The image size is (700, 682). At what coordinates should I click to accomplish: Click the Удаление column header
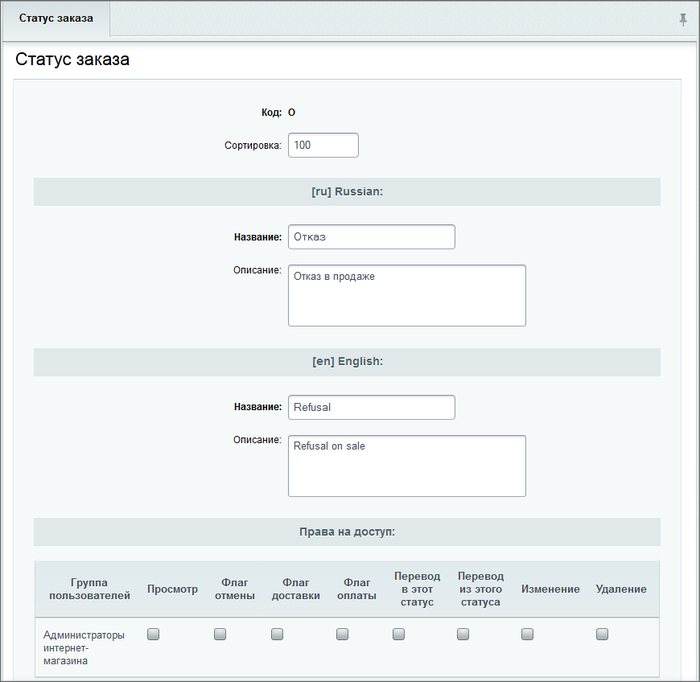click(x=621, y=589)
